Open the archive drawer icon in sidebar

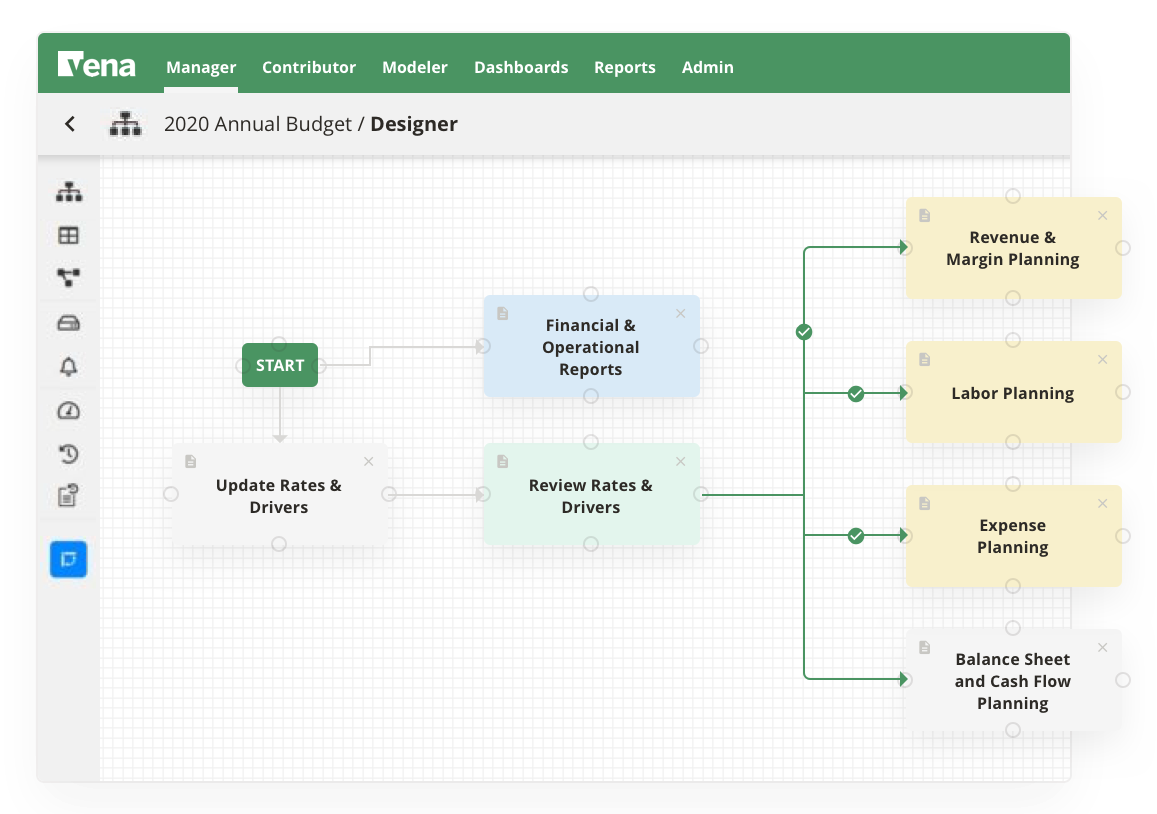click(68, 322)
